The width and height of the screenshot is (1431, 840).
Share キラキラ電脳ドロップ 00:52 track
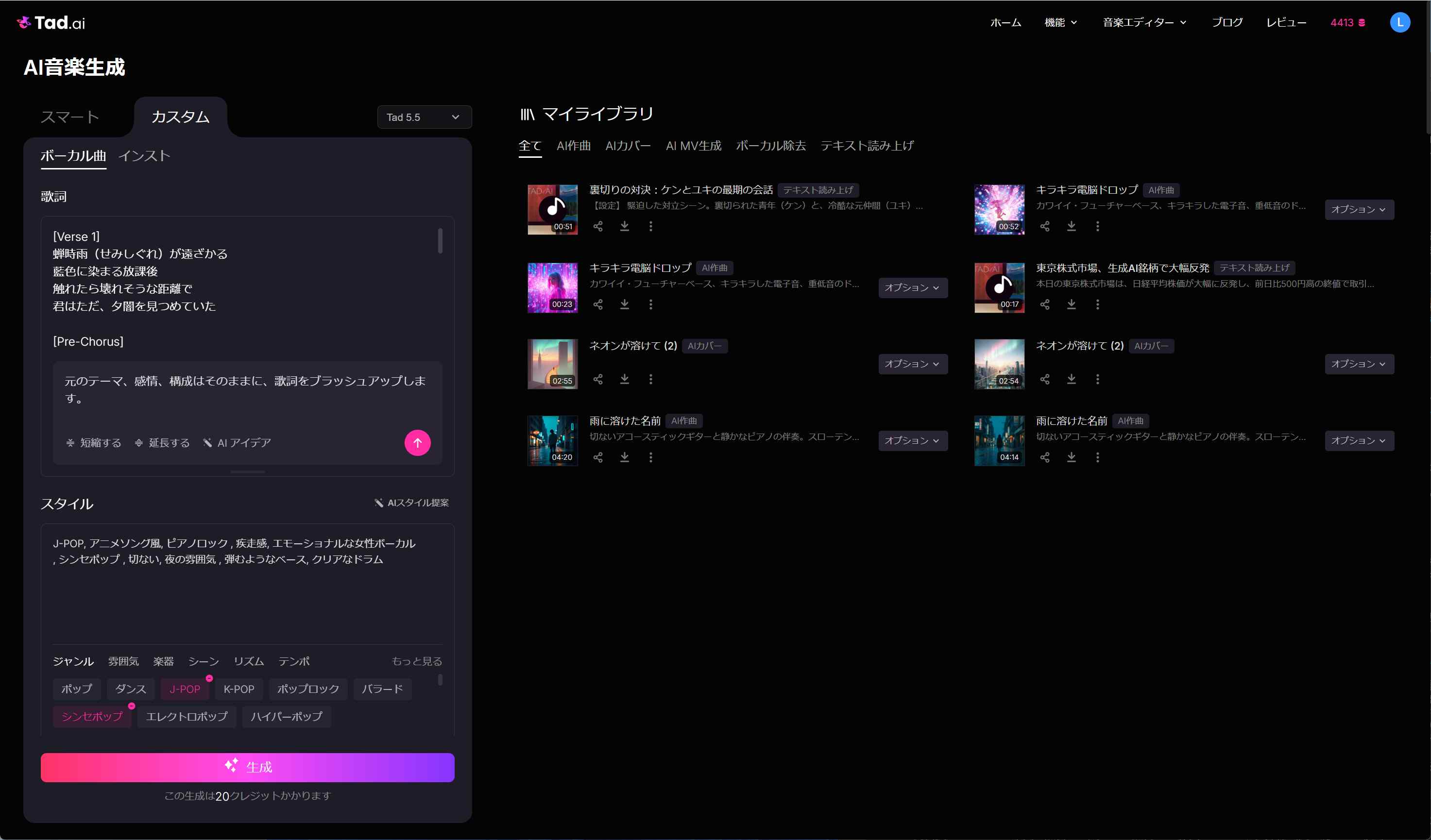click(x=1045, y=226)
